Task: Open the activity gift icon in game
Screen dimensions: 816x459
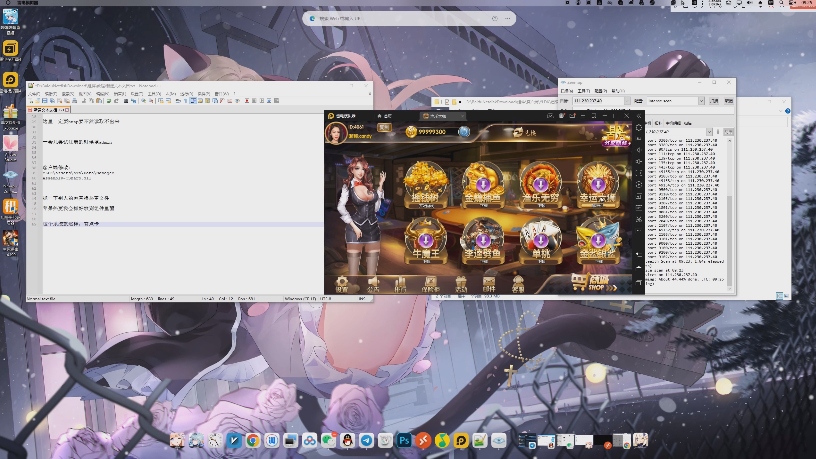Action: point(461,285)
